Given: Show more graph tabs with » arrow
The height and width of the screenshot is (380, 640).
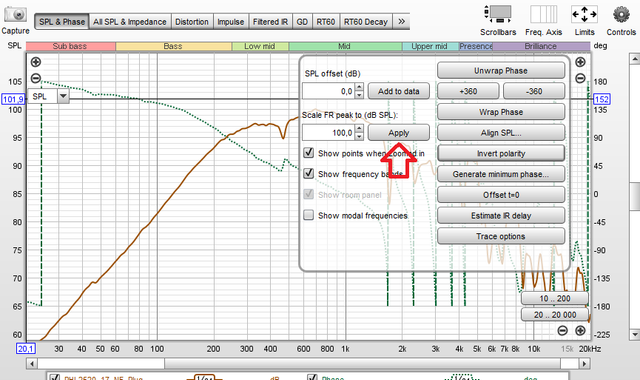Looking at the screenshot, I should point(401,22).
